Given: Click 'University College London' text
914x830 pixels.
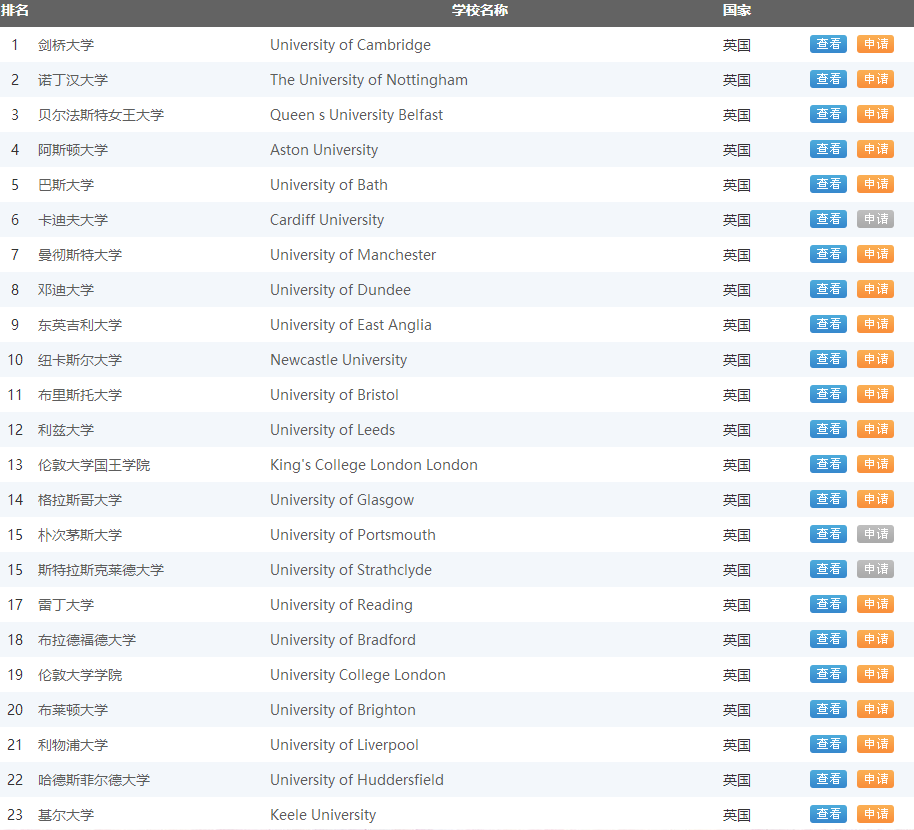Looking at the screenshot, I should point(357,674).
